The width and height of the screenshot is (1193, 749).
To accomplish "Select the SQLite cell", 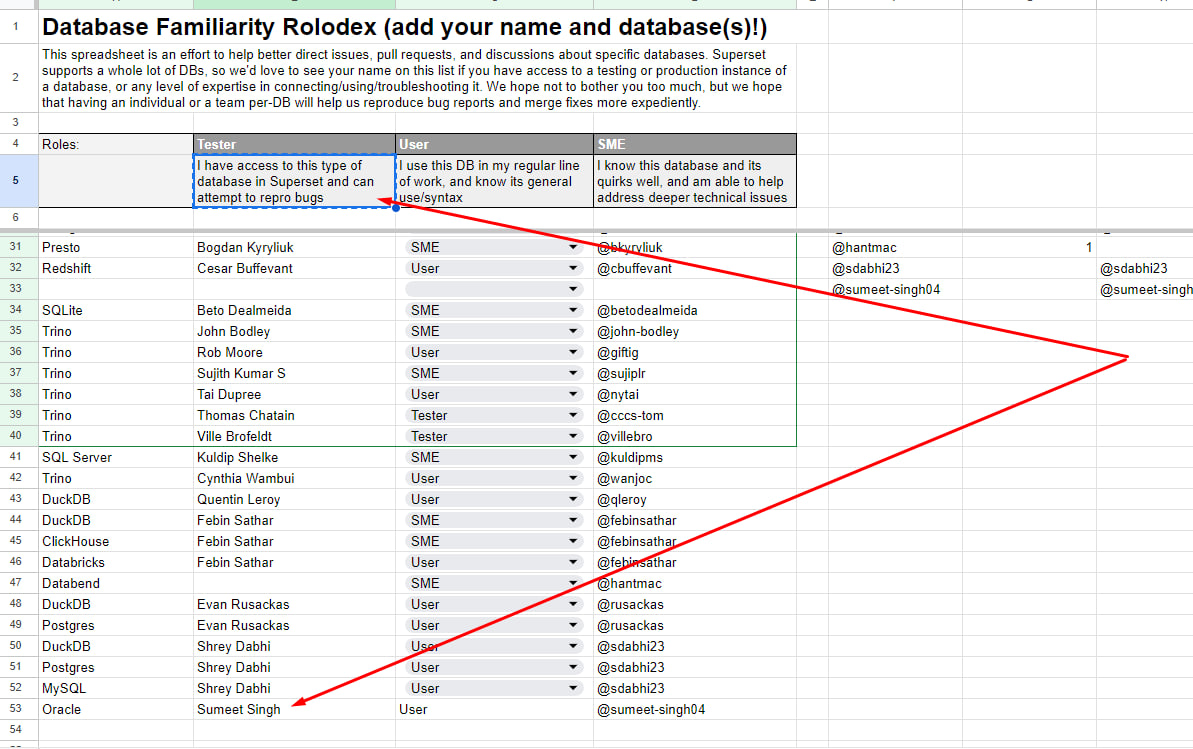I will click(116, 310).
